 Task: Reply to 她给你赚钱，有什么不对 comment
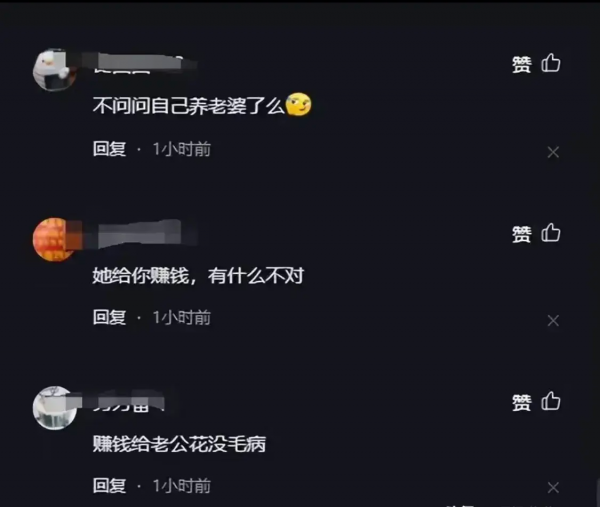click(109, 317)
